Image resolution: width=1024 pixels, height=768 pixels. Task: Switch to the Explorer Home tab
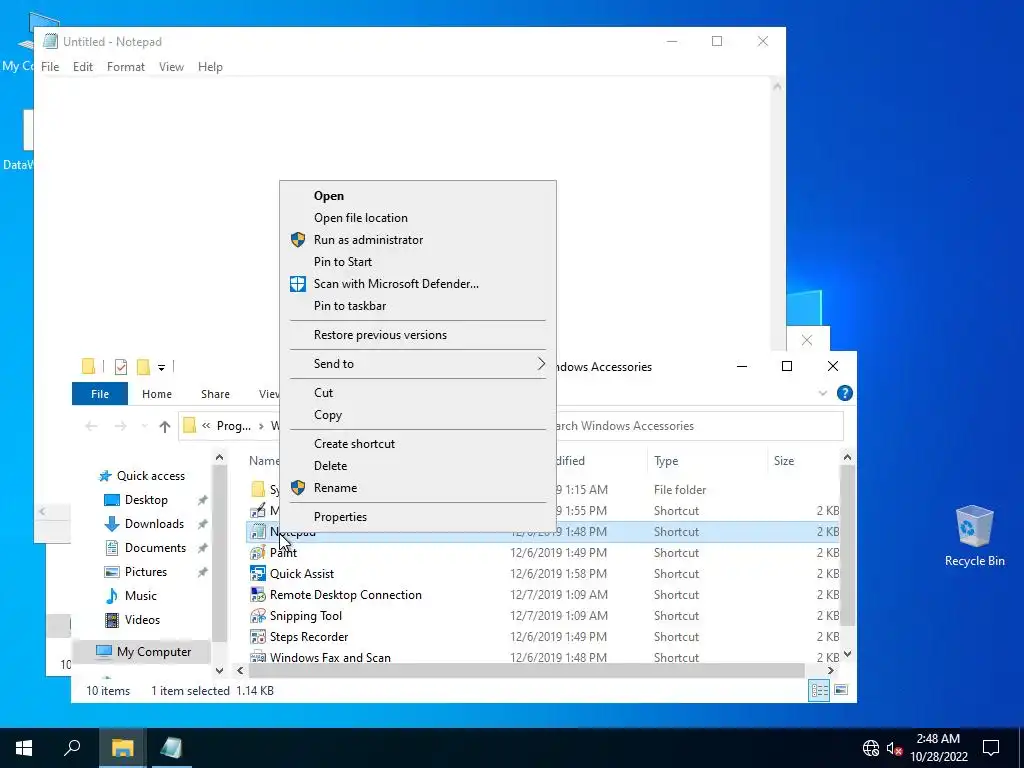coord(157,394)
